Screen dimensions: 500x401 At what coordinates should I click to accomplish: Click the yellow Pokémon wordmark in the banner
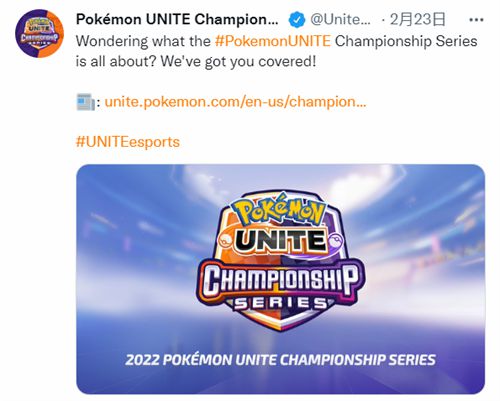(x=279, y=211)
